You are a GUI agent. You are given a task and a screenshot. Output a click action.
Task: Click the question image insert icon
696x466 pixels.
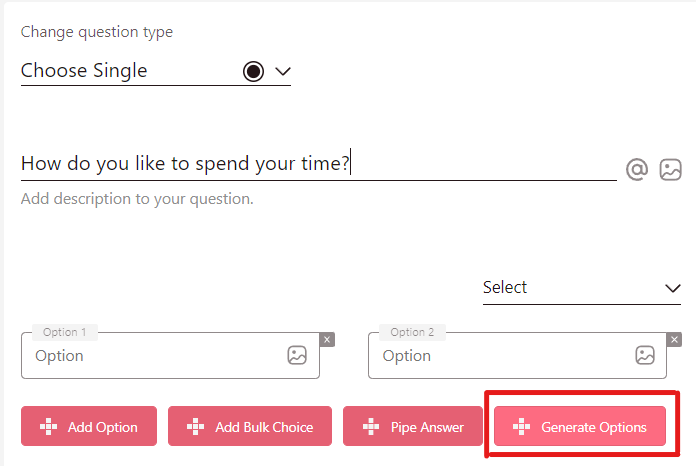[x=670, y=169]
